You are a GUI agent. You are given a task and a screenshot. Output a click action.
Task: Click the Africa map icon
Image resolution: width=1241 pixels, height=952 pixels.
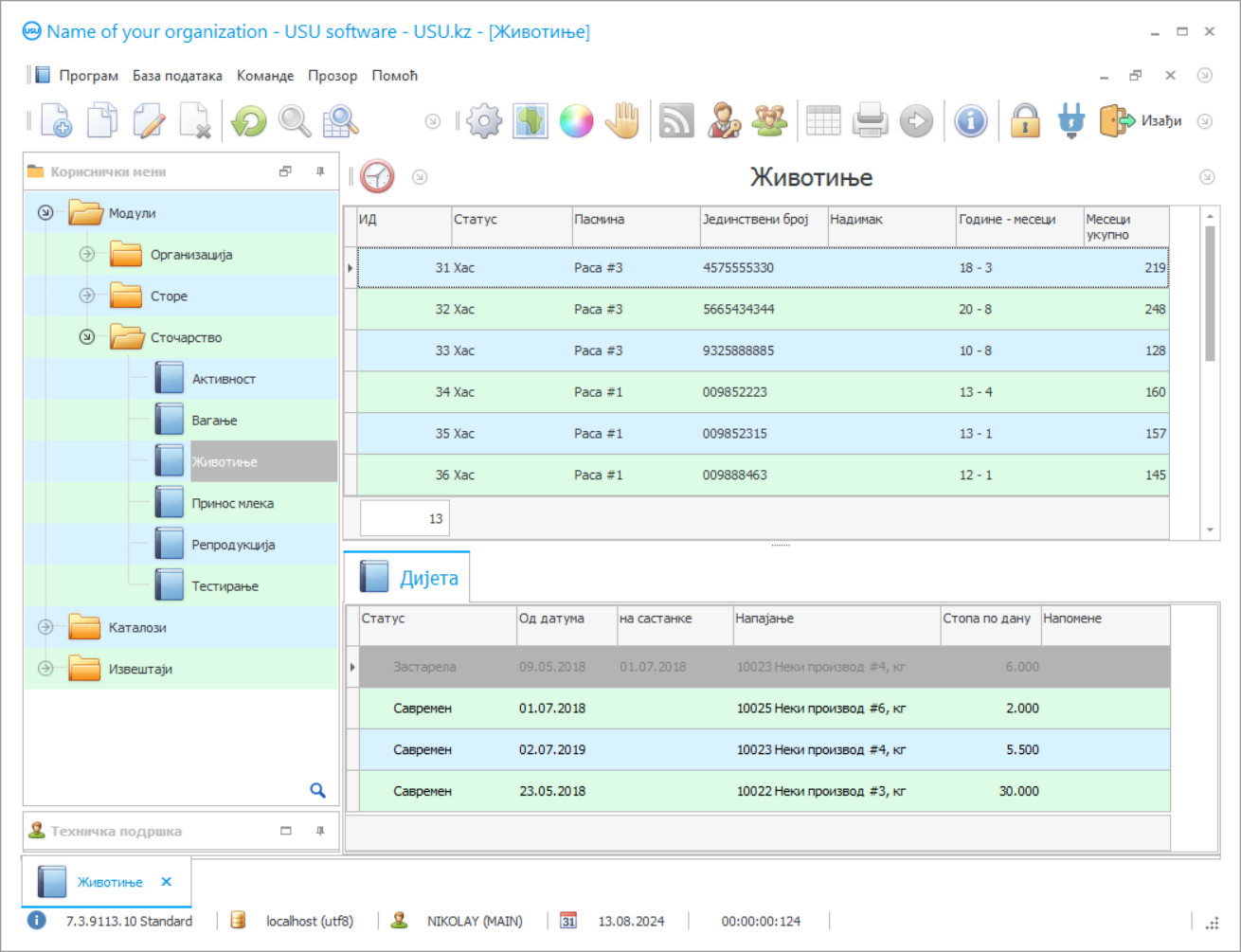pyautogui.click(x=531, y=121)
